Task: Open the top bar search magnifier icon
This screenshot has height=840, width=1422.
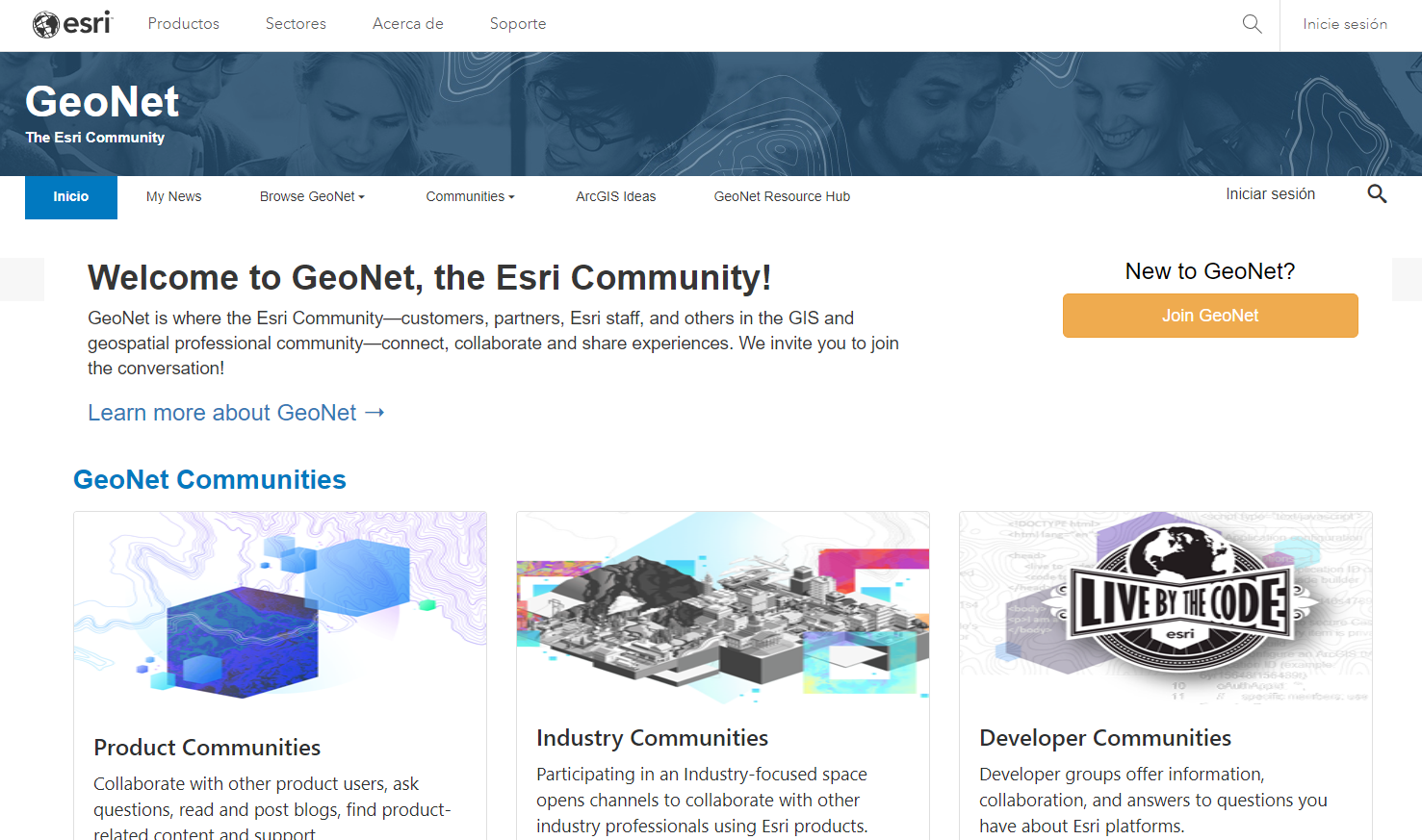Action: pyautogui.click(x=1252, y=24)
